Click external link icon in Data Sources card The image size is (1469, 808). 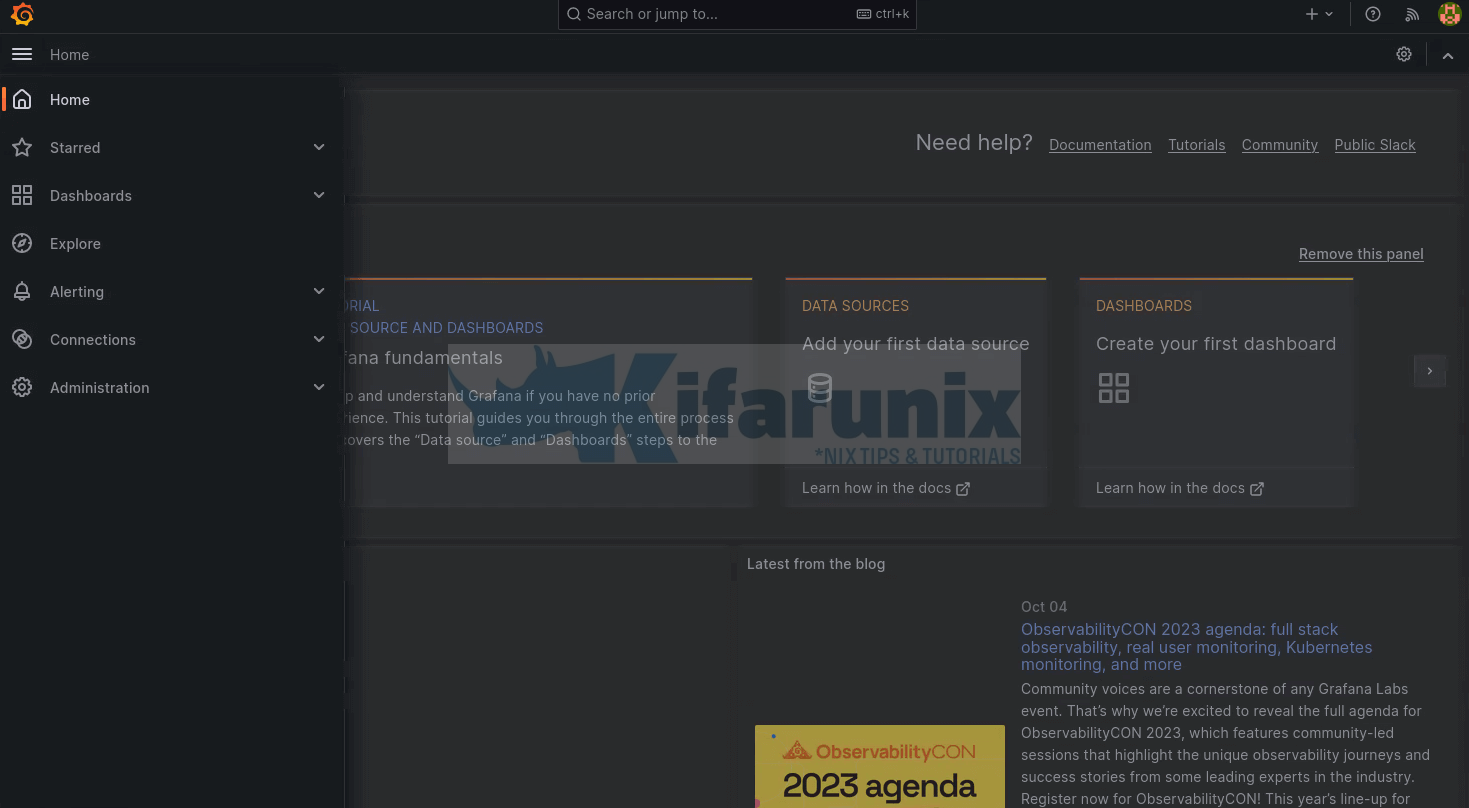(963, 489)
